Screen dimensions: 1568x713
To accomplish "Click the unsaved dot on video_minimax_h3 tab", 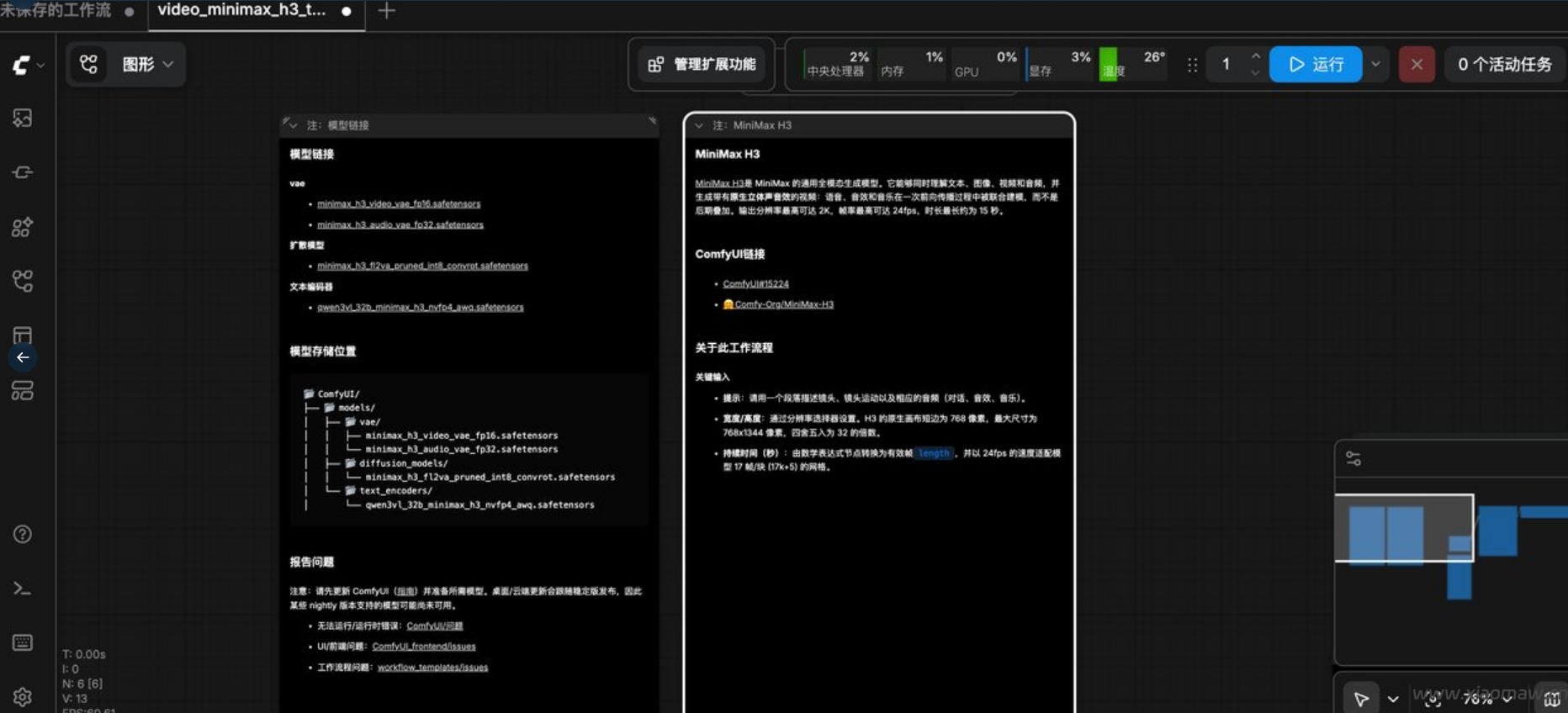I will point(347,12).
